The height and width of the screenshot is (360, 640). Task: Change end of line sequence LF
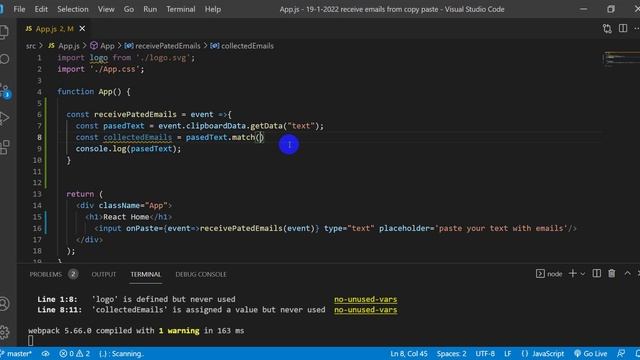click(507, 354)
